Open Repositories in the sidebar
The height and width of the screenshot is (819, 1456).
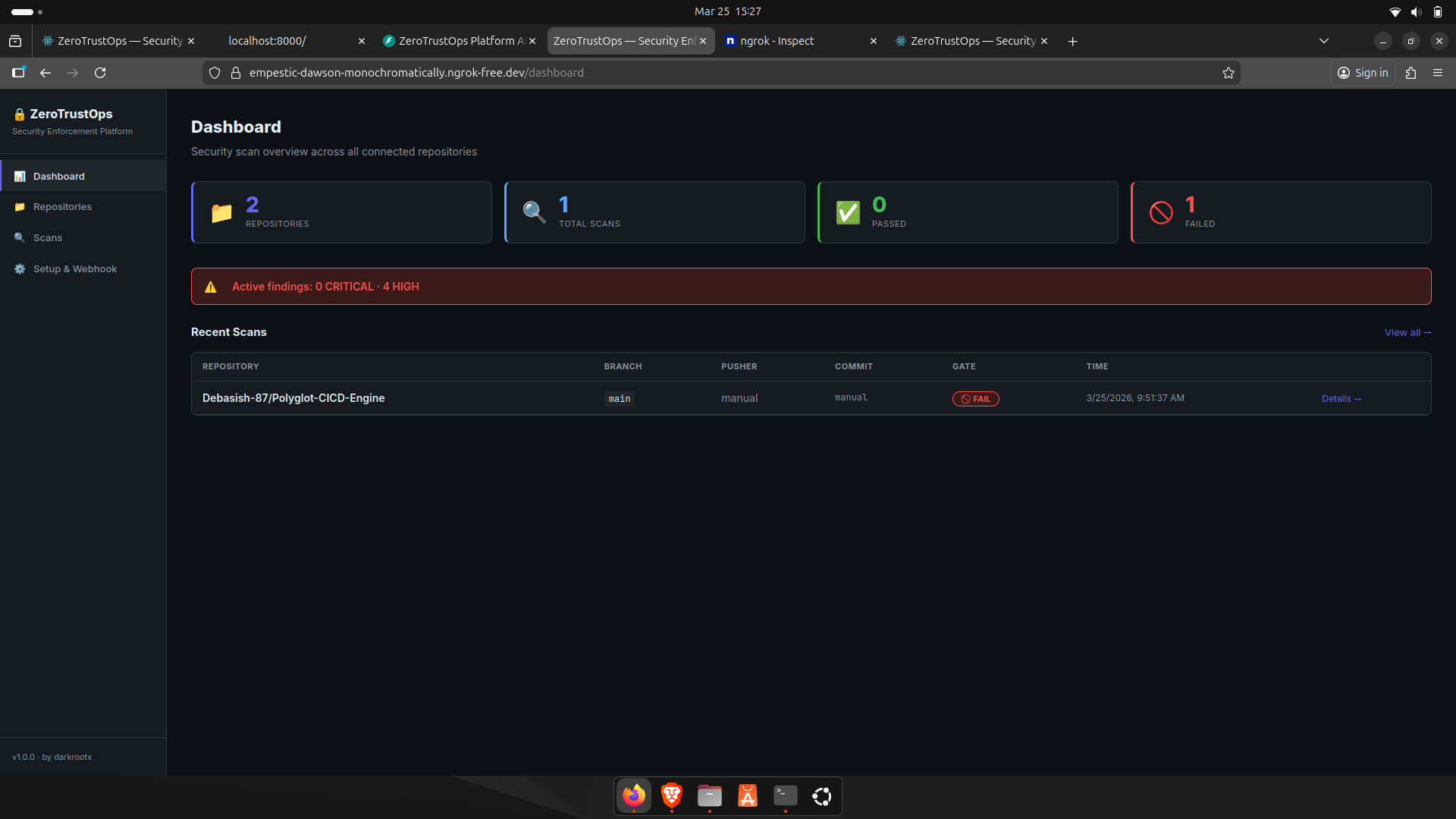point(62,207)
